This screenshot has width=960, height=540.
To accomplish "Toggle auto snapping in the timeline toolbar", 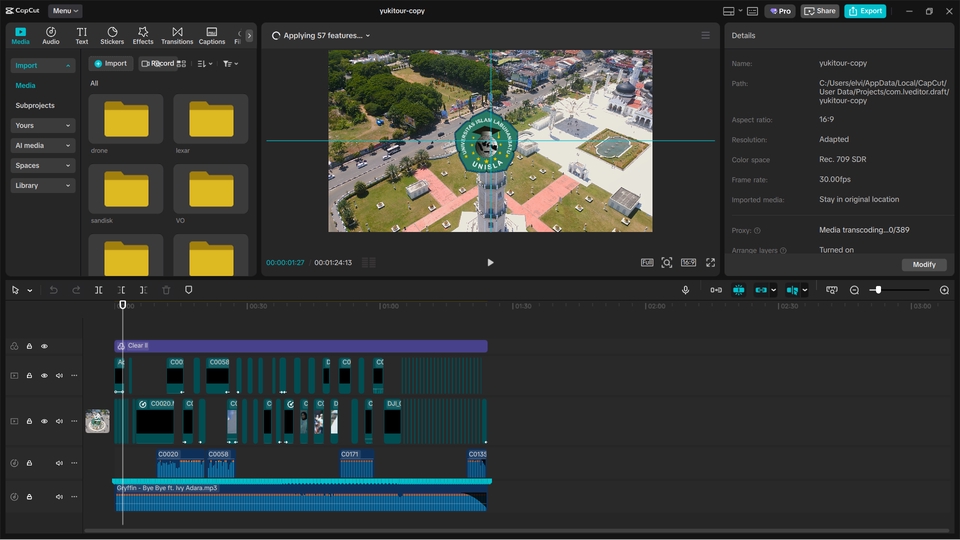I will click(739, 290).
